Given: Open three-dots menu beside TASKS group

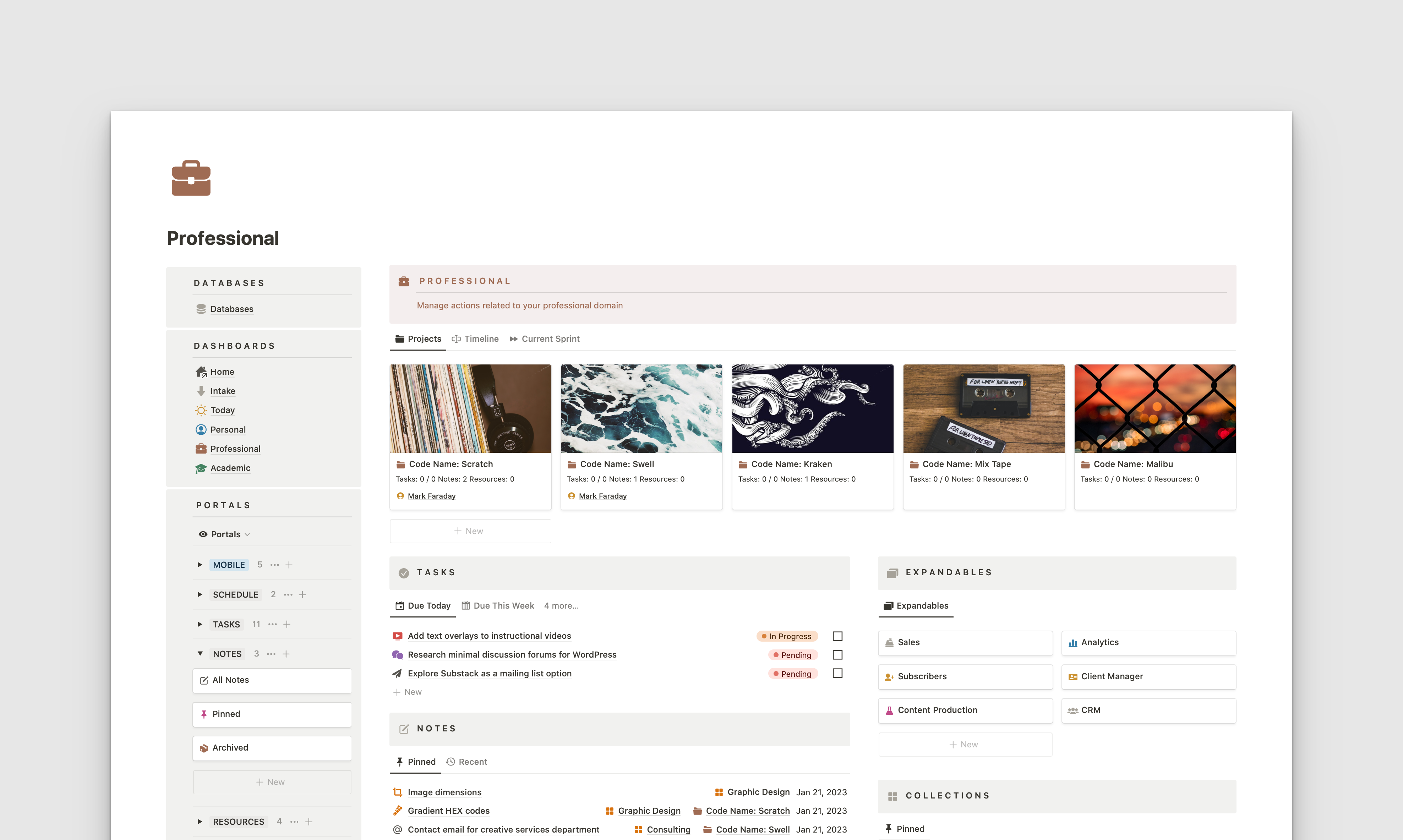Looking at the screenshot, I should tap(272, 624).
